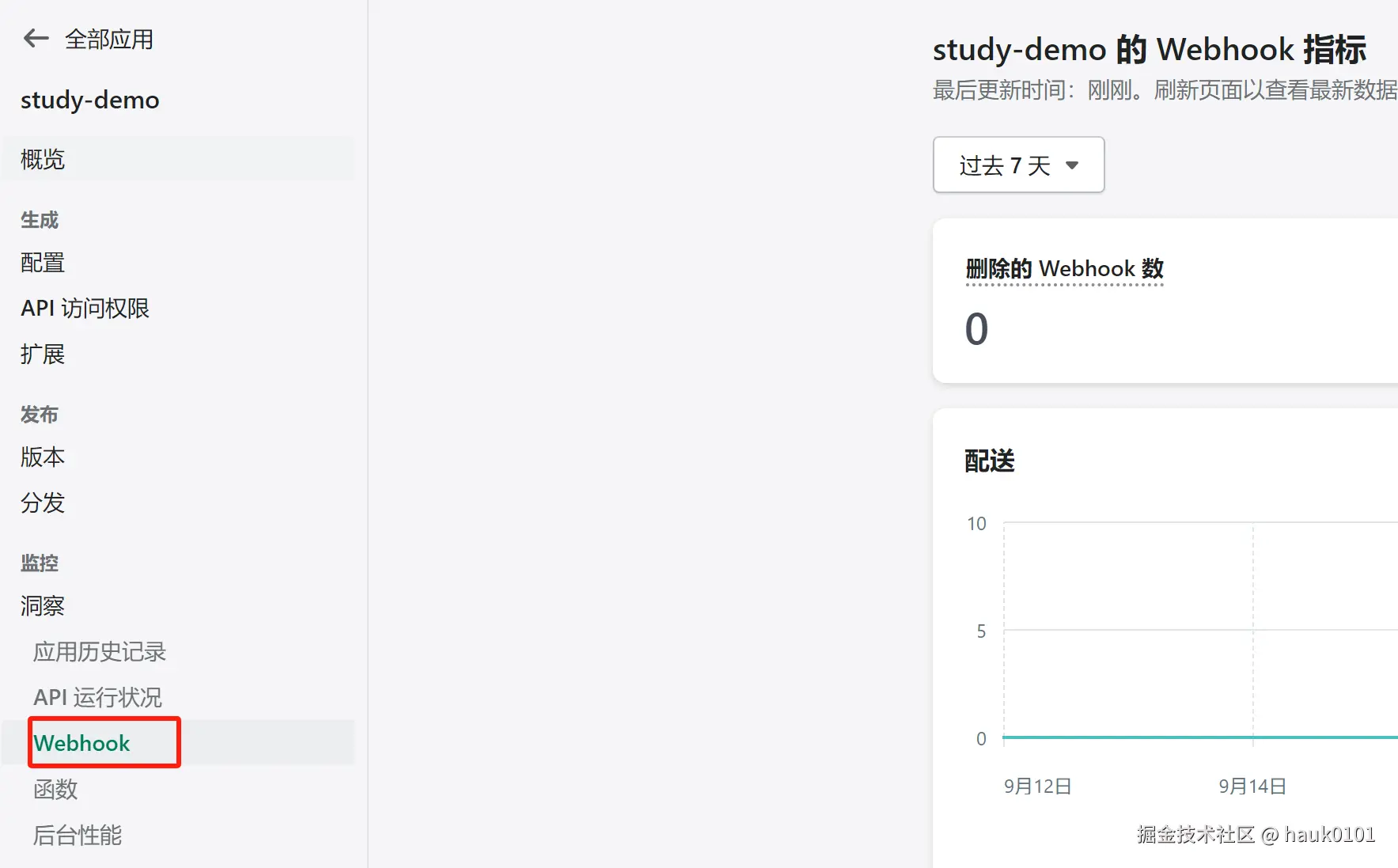Open 函数 monitoring page
Screen dimensions: 1398x868
[x=55, y=789]
